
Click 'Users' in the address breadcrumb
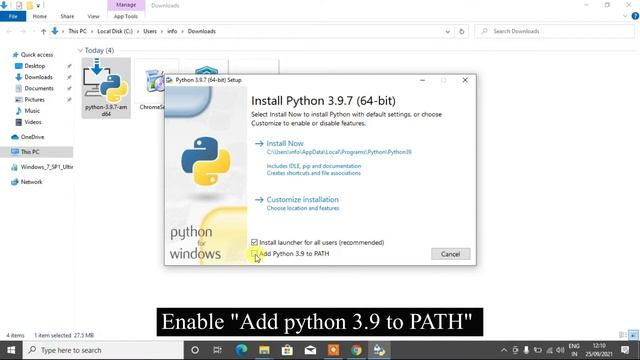(x=150, y=31)
